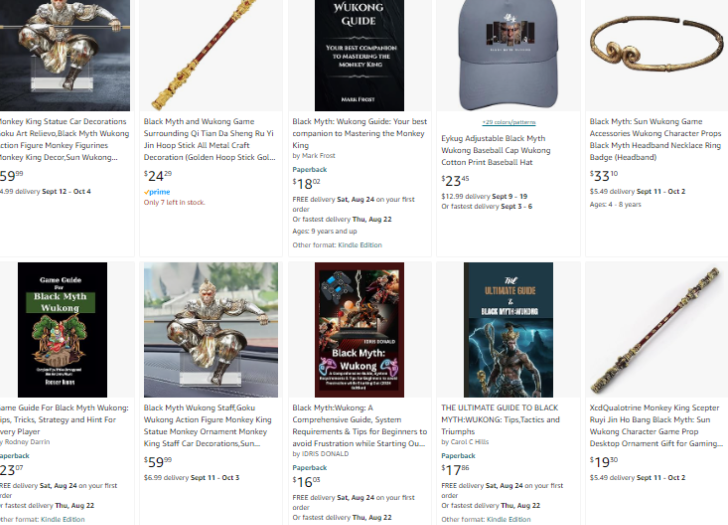Open the Wukong baseball cap image
The width and height of the screenshot is (728, 525).
(x=508, y=55)
